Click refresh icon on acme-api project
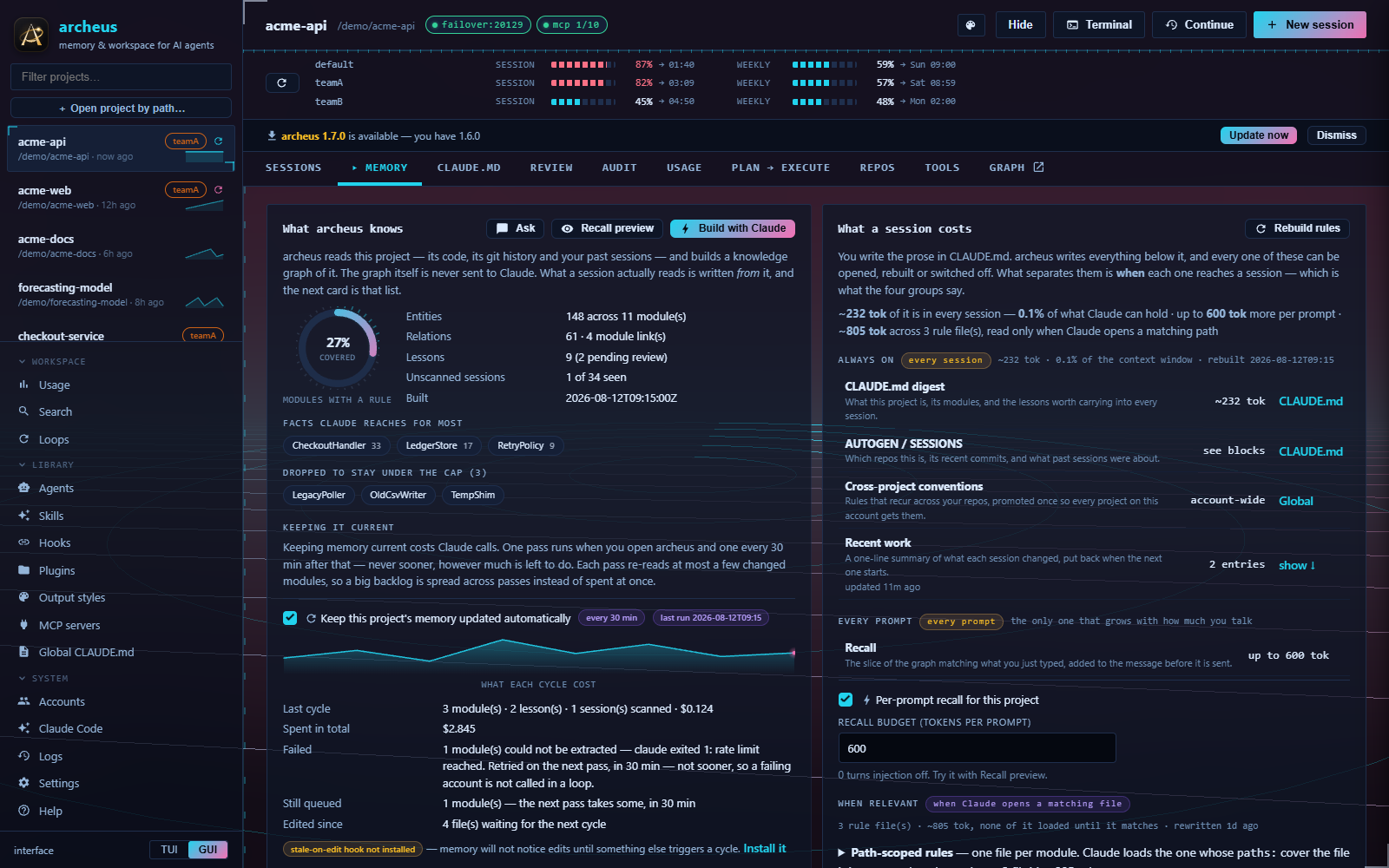1389x868 pixels. tap(219, 141)
